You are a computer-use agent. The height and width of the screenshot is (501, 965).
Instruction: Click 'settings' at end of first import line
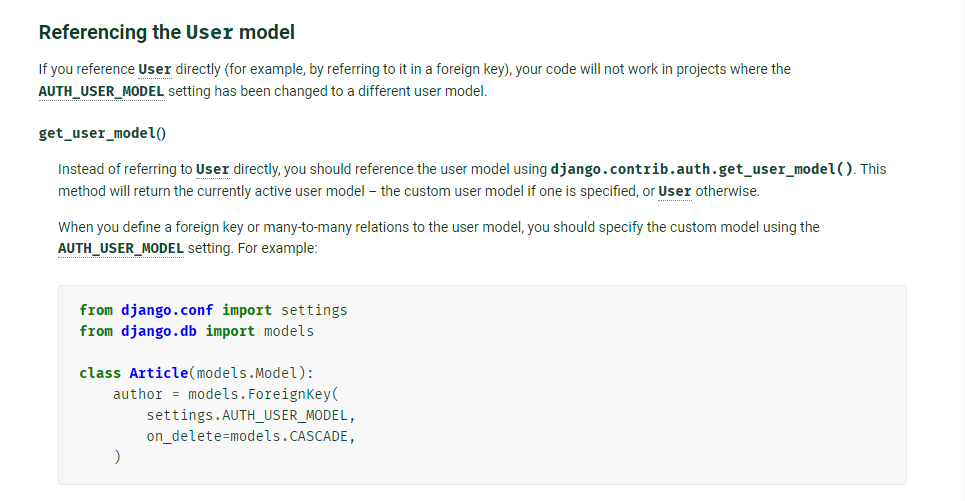point(314,310)
